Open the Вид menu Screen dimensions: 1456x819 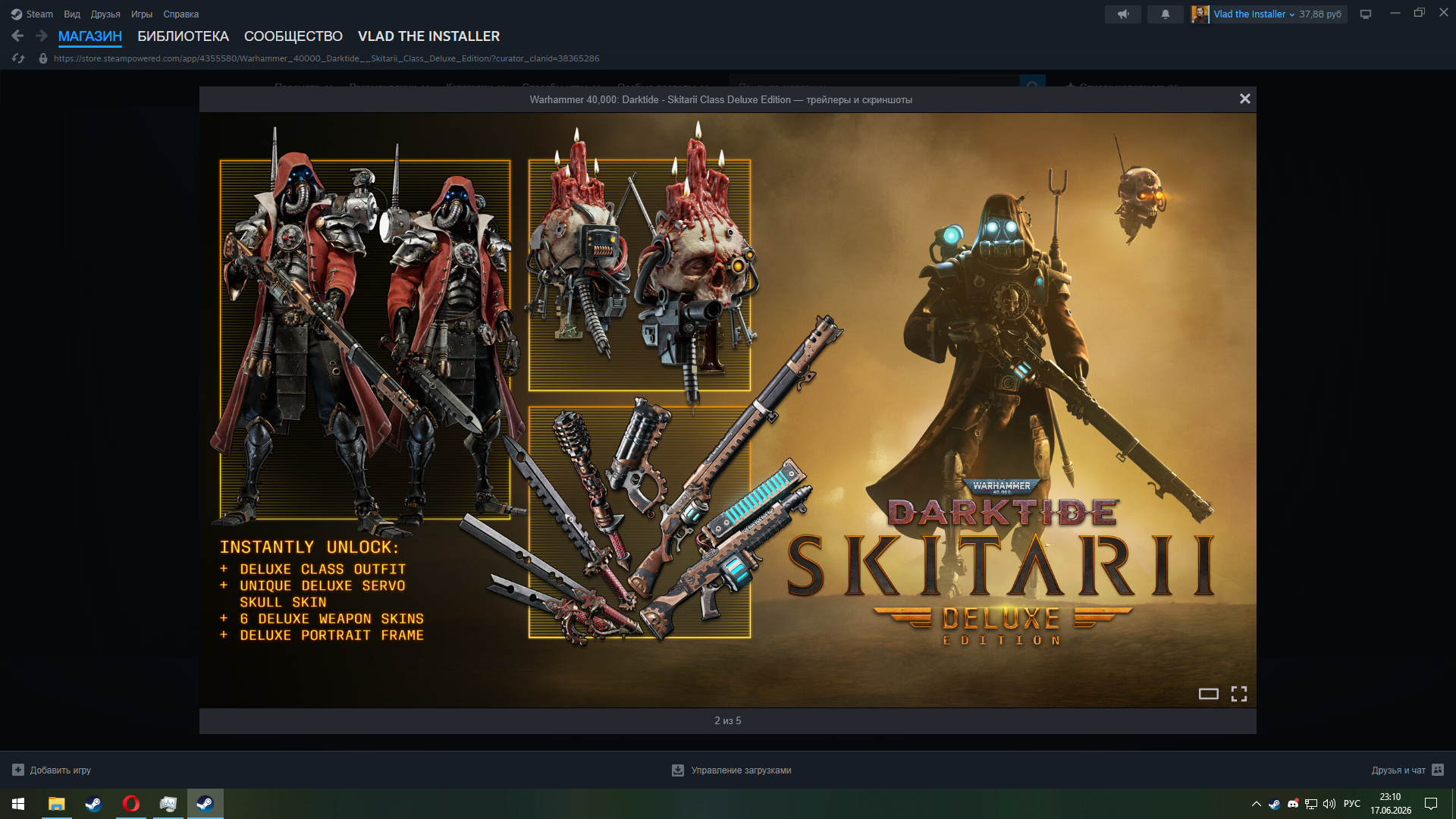pyautogui.click(x=72, y=14)
